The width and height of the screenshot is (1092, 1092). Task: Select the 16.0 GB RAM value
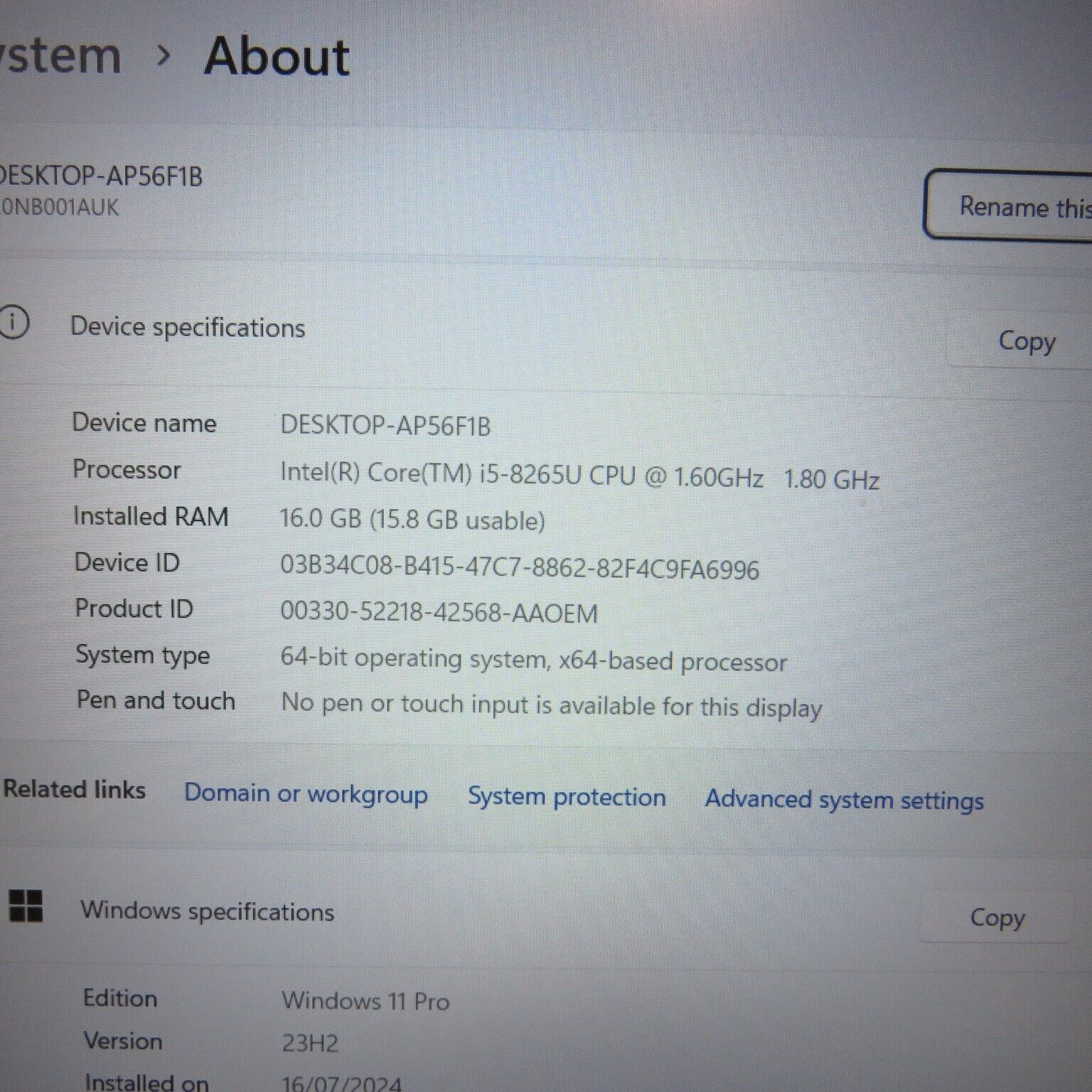point(412,520)
